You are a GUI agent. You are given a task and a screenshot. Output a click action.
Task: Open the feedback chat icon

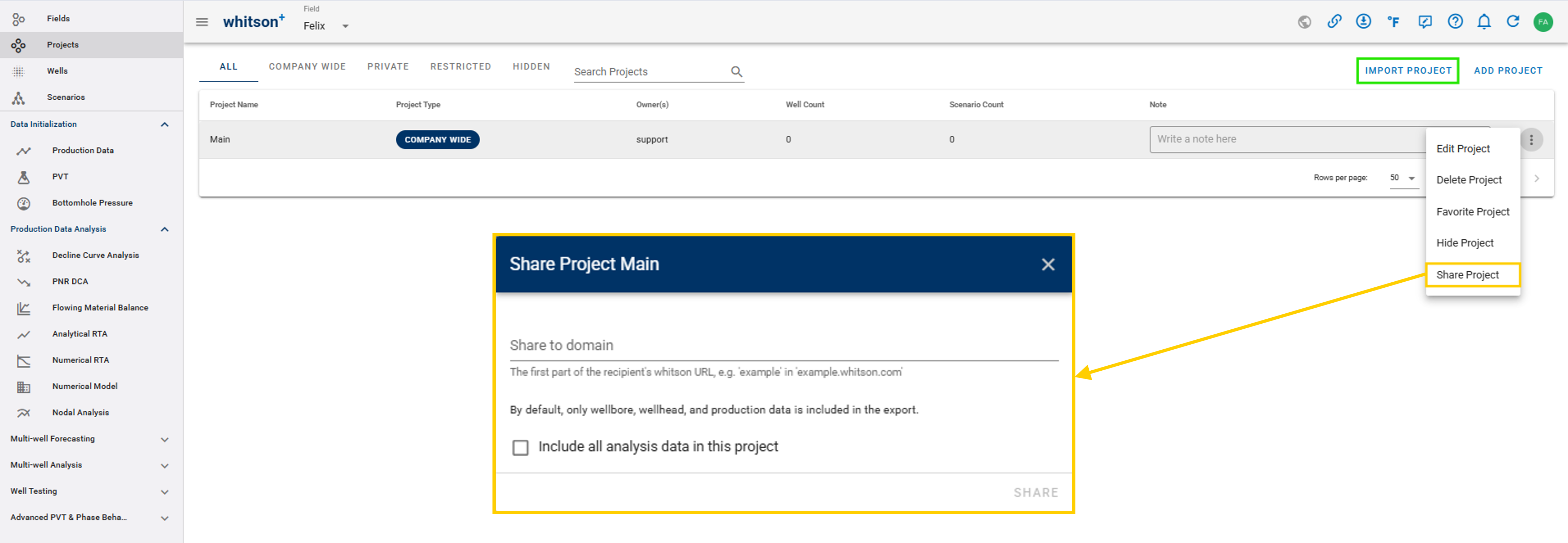[1425, 22]
